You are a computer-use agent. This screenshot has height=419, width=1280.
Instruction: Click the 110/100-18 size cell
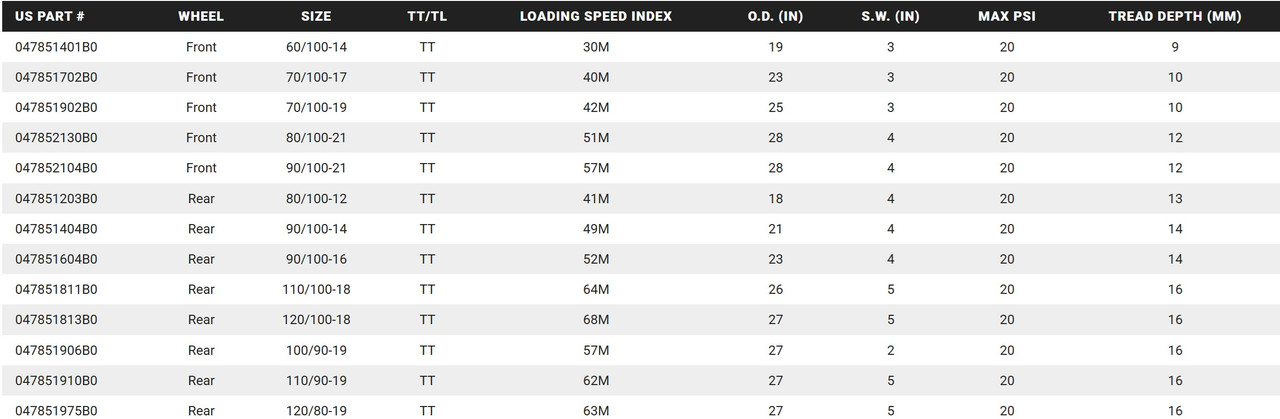click(x=316, y=290)
